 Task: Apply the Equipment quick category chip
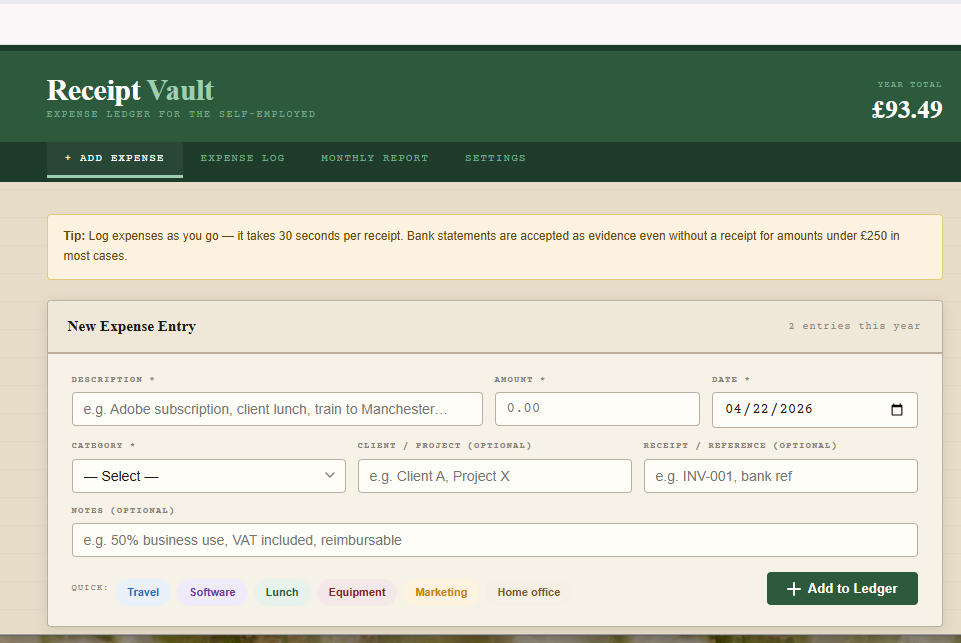356,592
